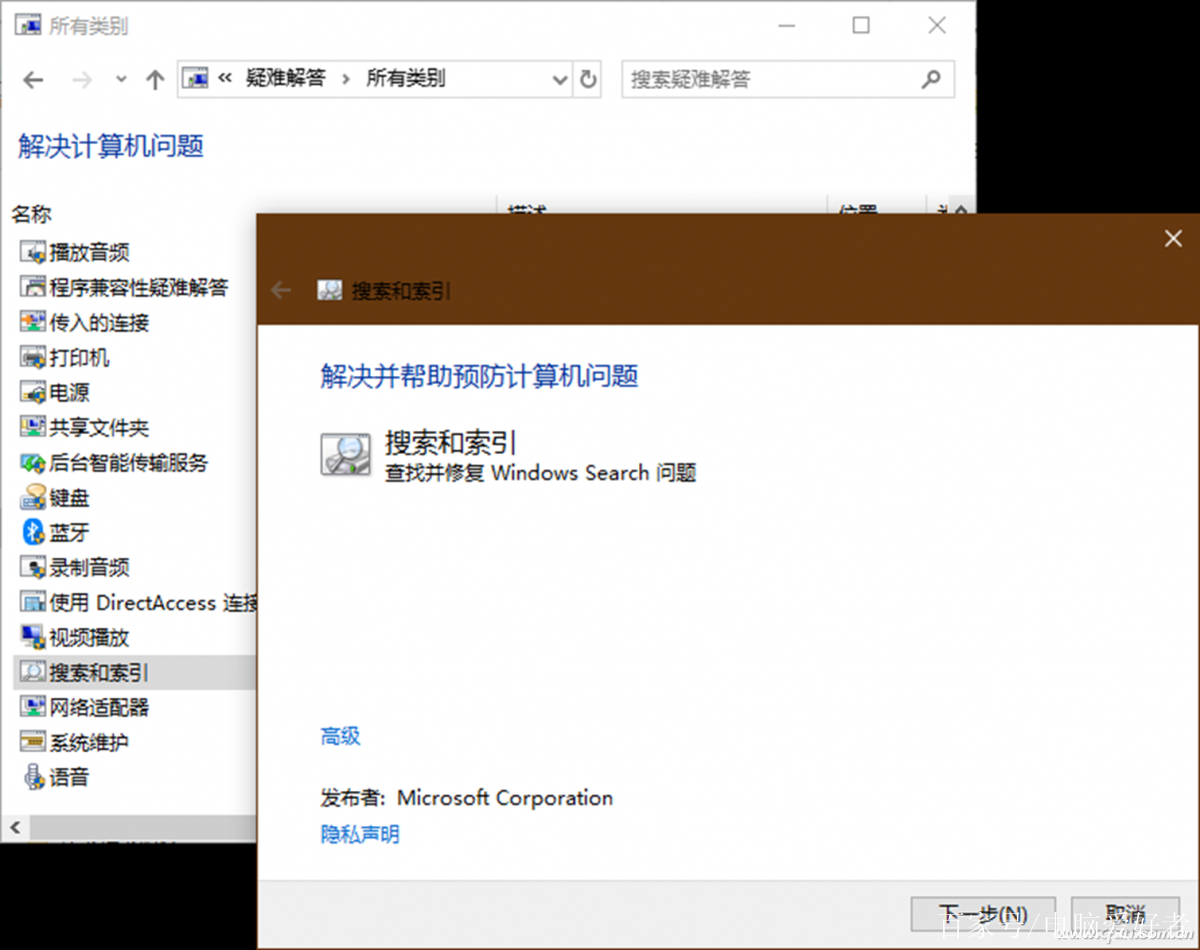Image resolution: width=1200 pixels, height=950 pixels.
Task: Click the Program Compatibility (程序兼容性疑难解答) icon
Action: click(x=34, y=287)
